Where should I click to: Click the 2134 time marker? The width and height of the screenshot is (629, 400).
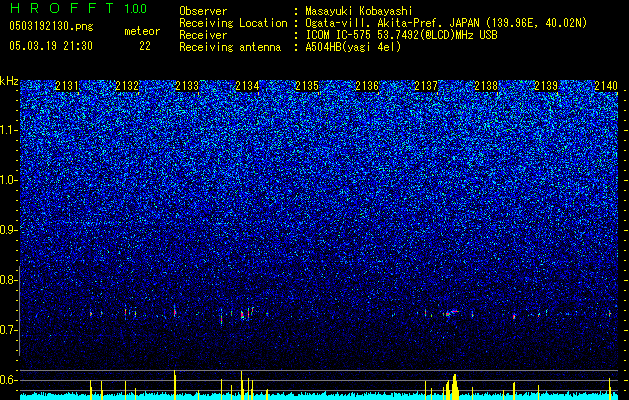(x=247, y=86)
